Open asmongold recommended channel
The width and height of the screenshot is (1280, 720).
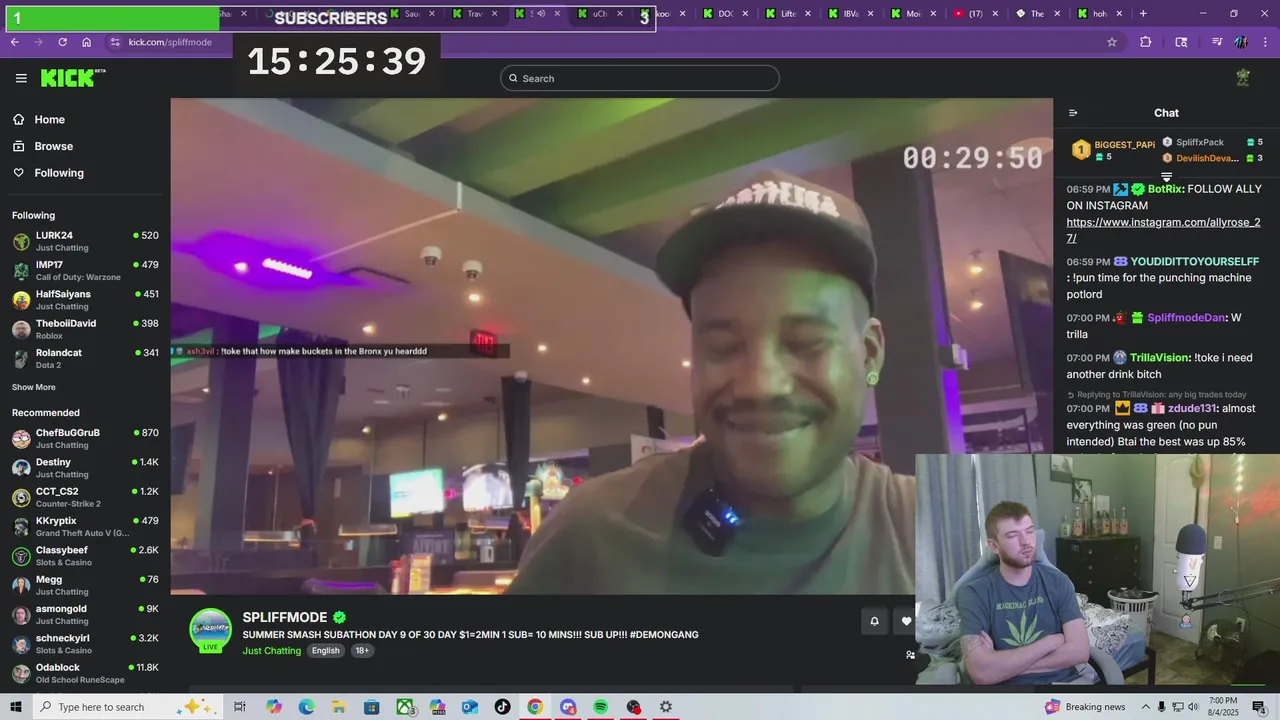click(85, 614)
